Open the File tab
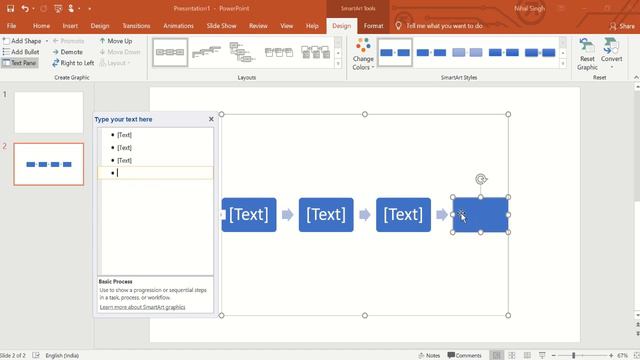 coord(11,26)
